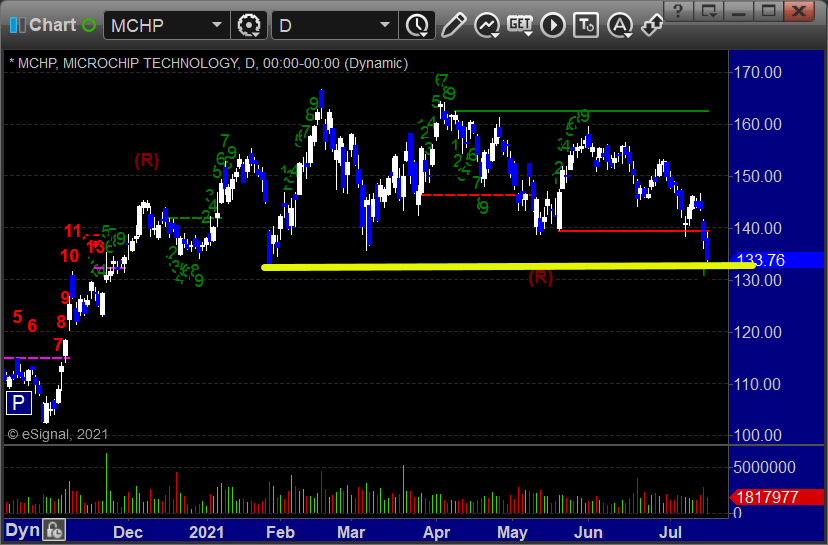
Task: Open the circled A alerts menu
Action: [620, 25]
